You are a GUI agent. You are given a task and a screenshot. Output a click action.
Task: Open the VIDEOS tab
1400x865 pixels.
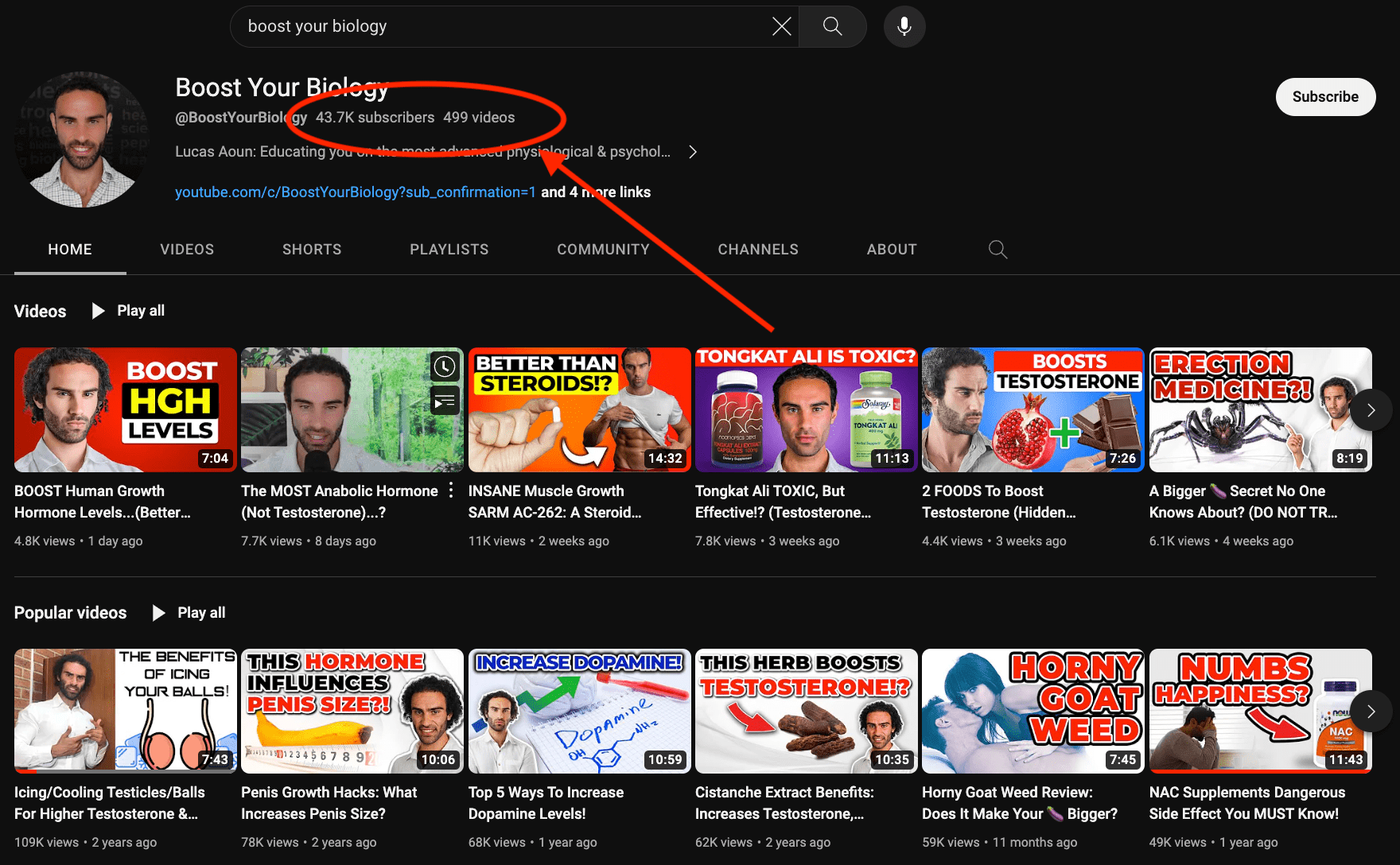coord(187,250)
